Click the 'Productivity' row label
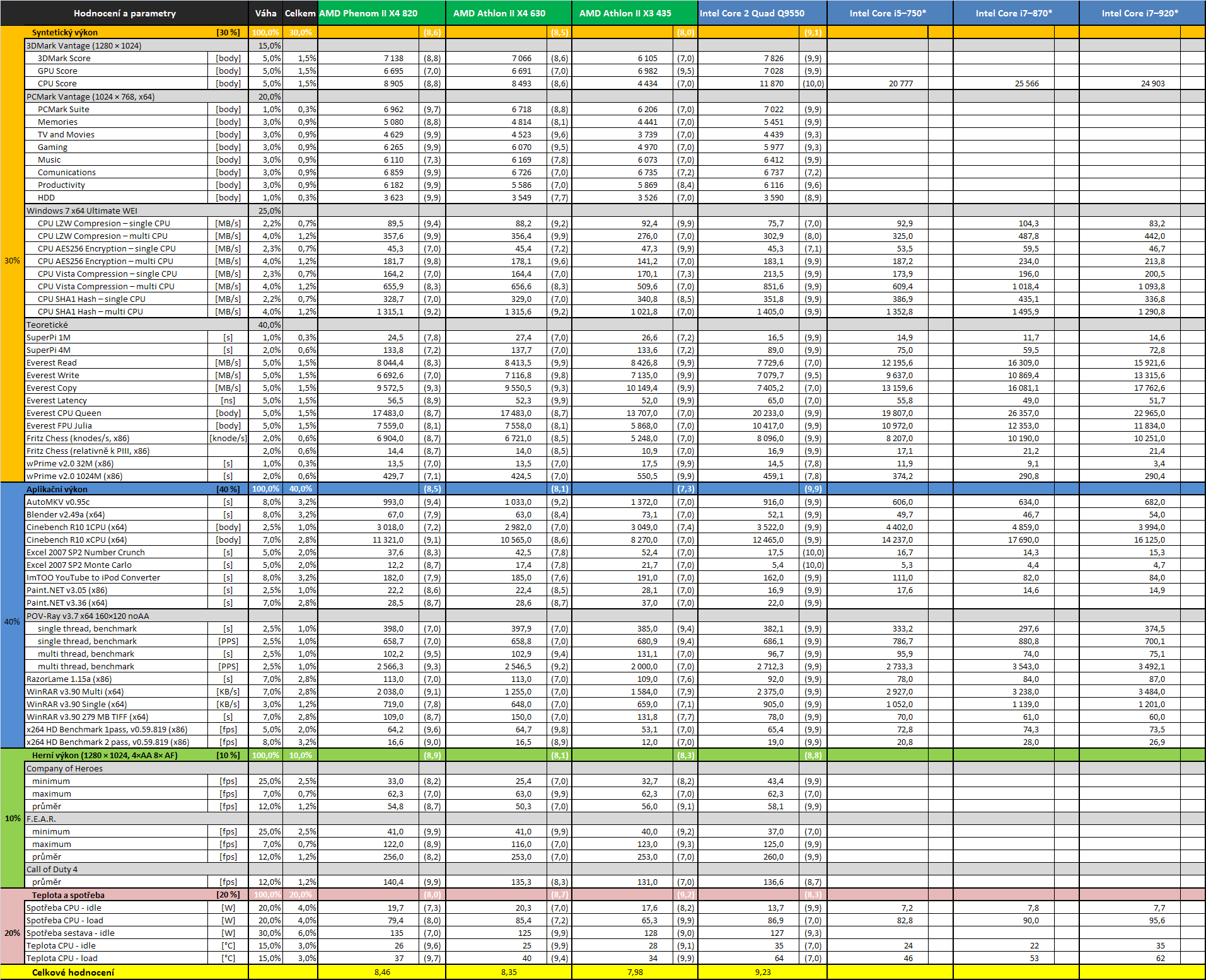1206x980 pixels. pos(61,185)
